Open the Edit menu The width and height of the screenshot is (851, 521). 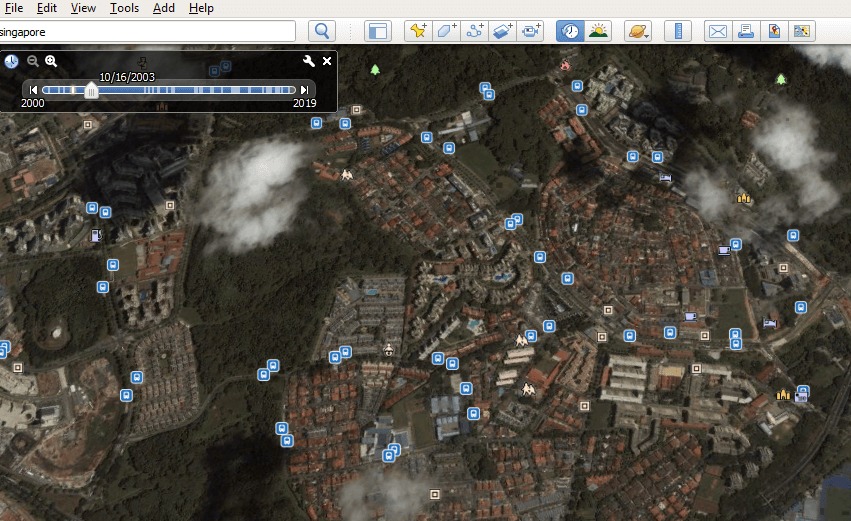[47, 8]
